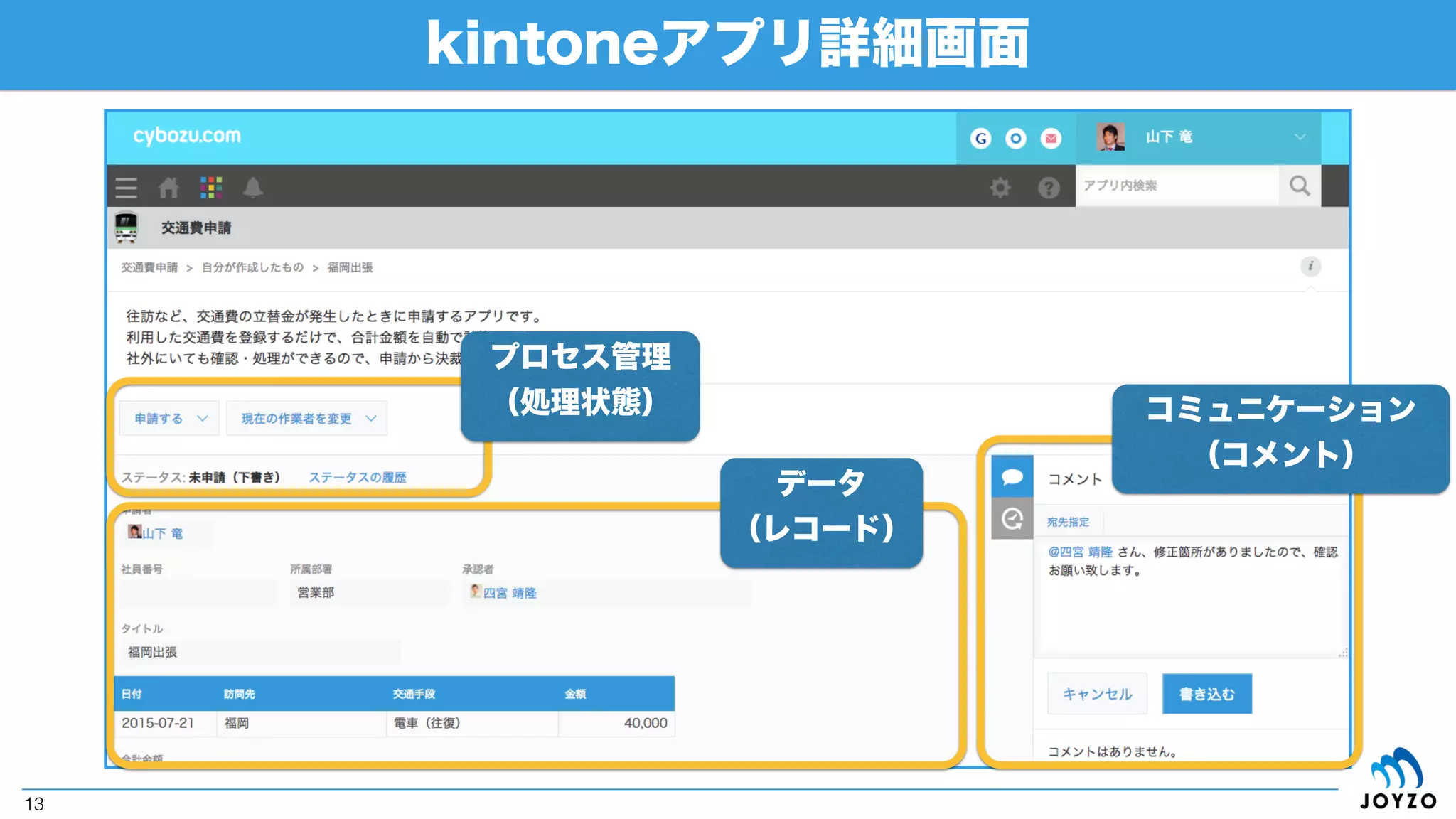Expand the user menu chevron beside 山下 竜
The height and width of the screenshot is (819, 1456).
[x=1300, y=136]
